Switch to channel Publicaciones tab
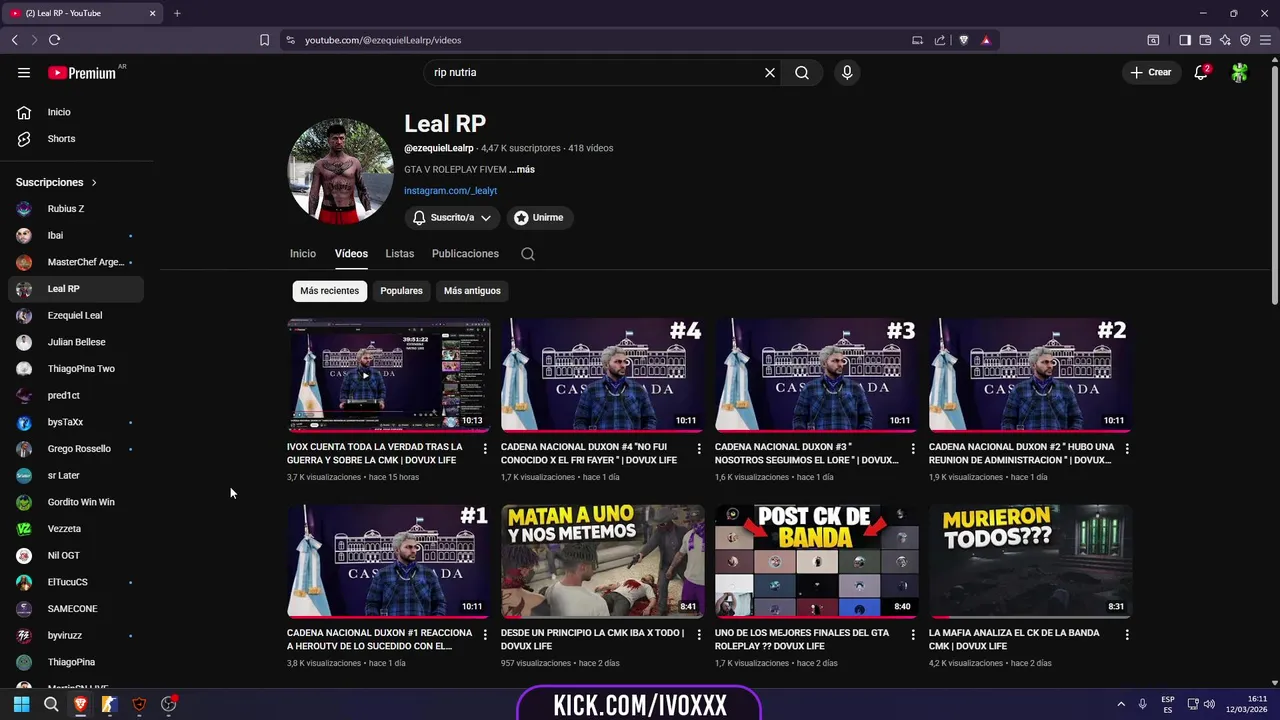This screenshot has width=1280, height=720. click(465, 254)
